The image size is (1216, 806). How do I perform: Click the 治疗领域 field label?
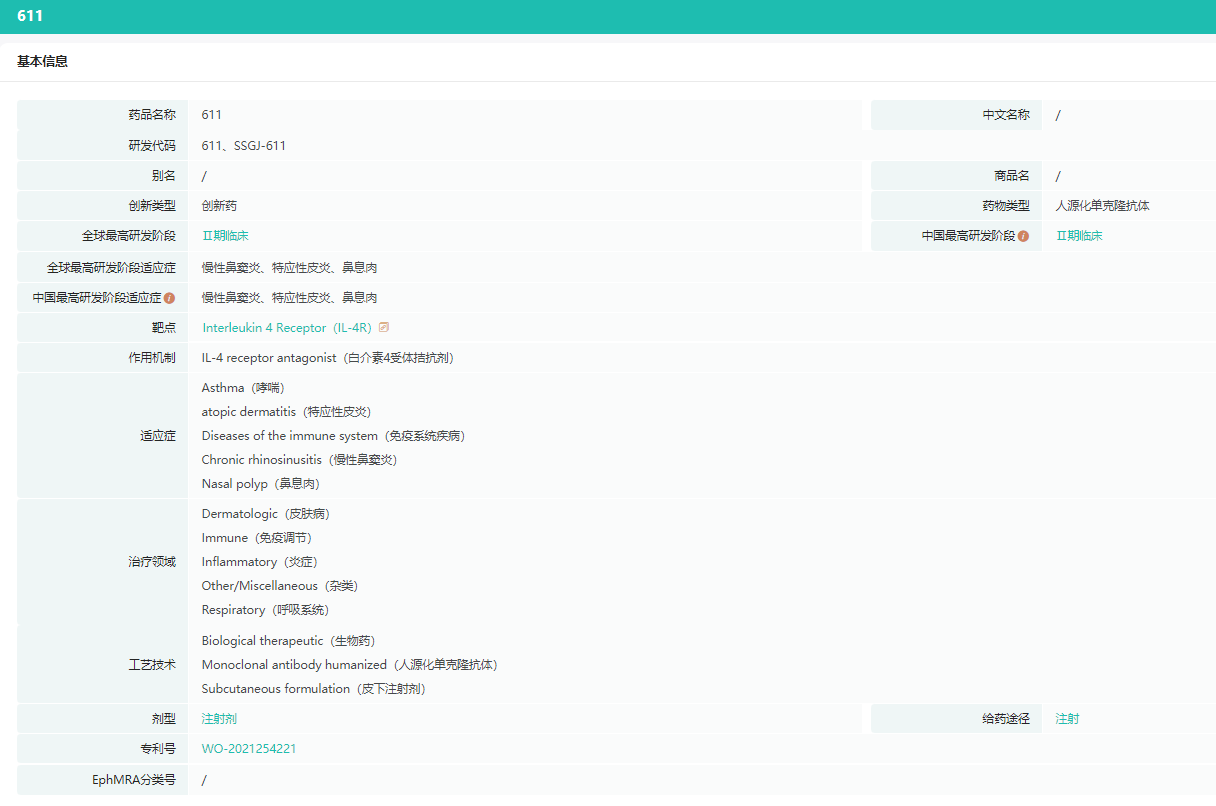click(152, 562)
